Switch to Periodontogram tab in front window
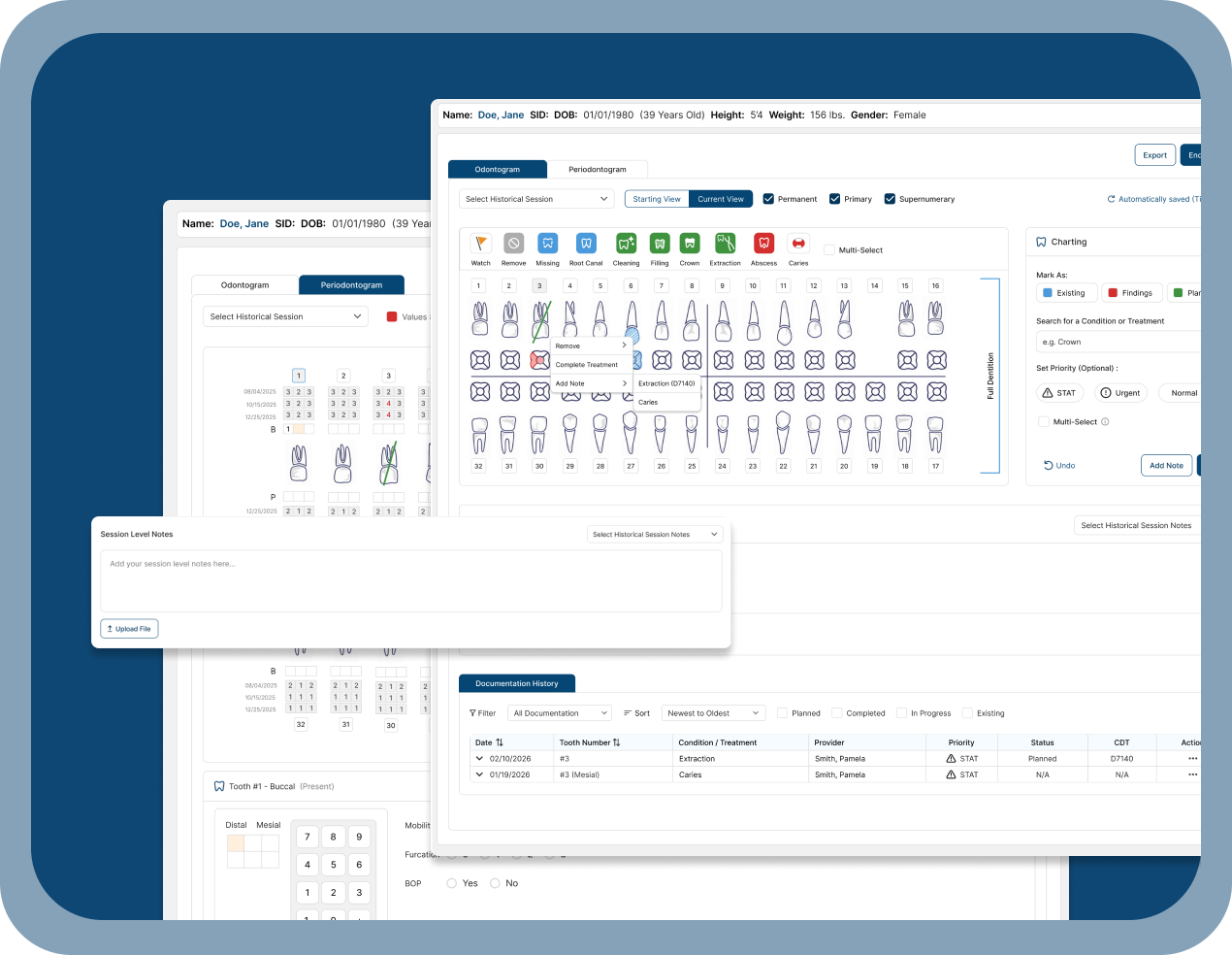Image resolution: width=1232 pixels, height=955 pixels. 598,169
